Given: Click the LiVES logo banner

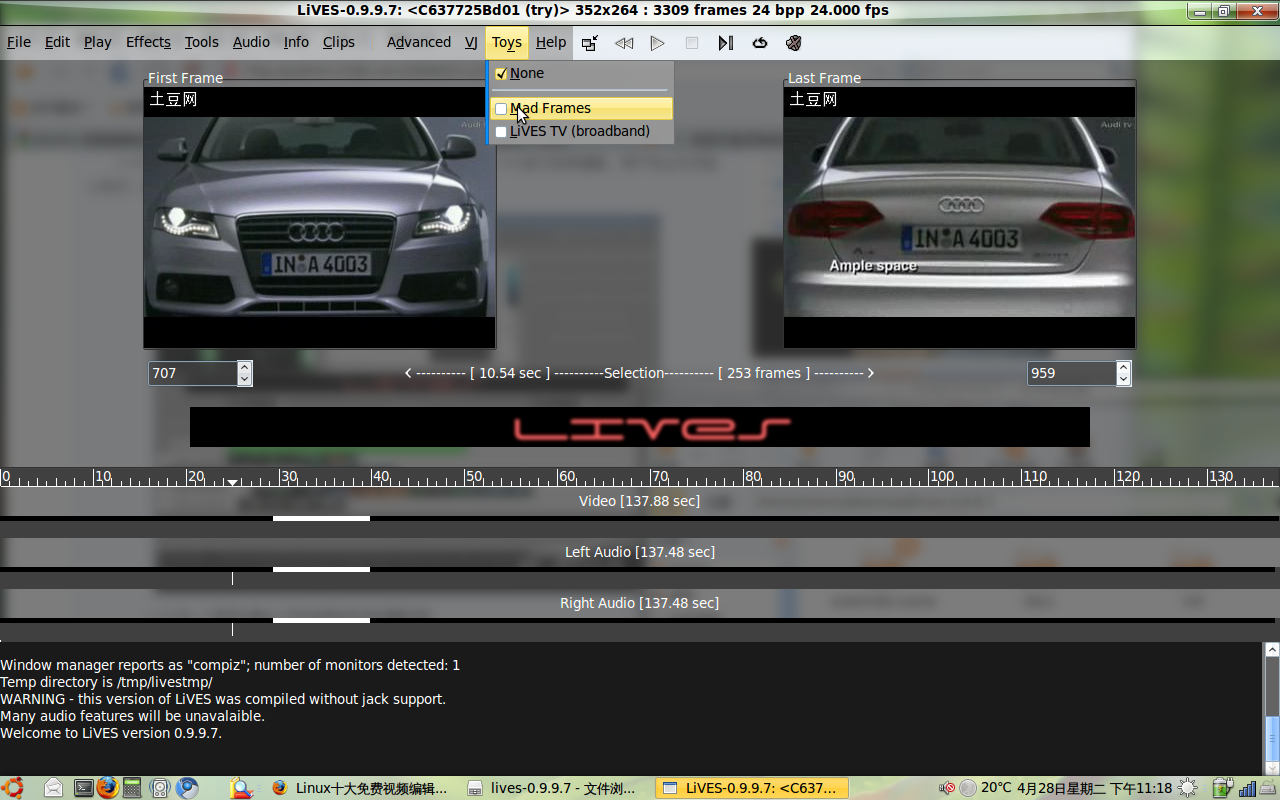Looking at the screenshot, I should [640, 427].
